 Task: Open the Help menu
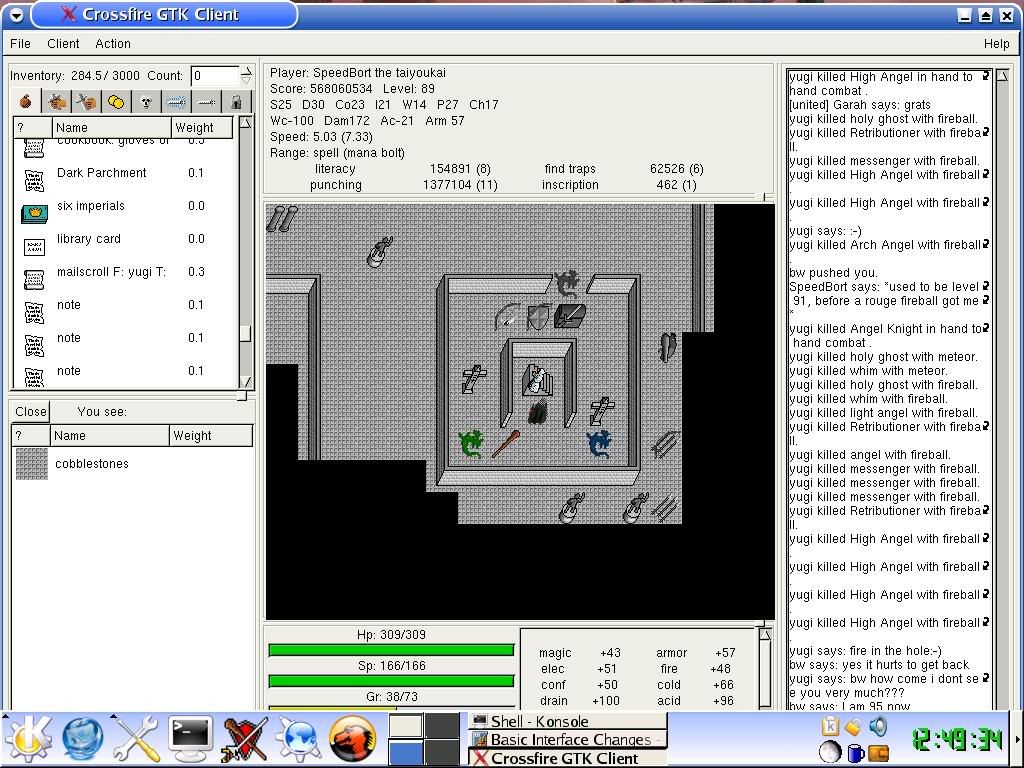pyautogui.click(x=997, y=44)
